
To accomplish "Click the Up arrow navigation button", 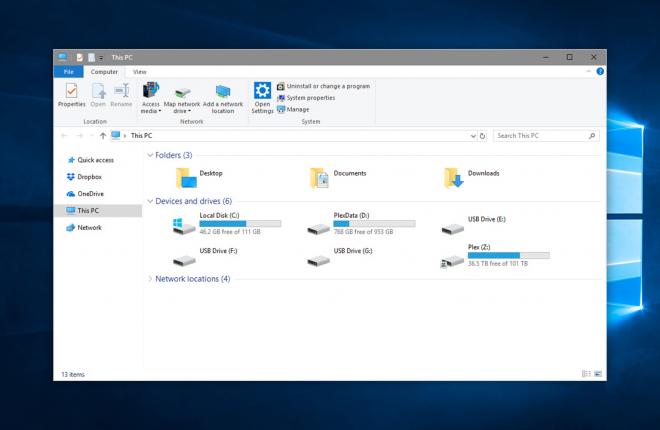I will click(x=102, y=135).
